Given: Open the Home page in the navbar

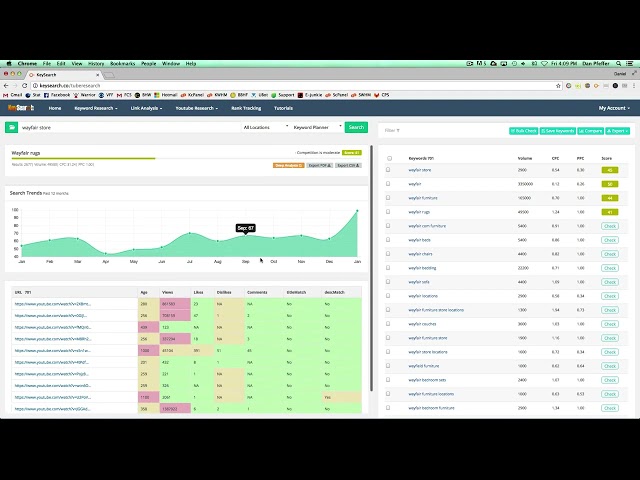Looking at the screenshot, I should point(55,108).
